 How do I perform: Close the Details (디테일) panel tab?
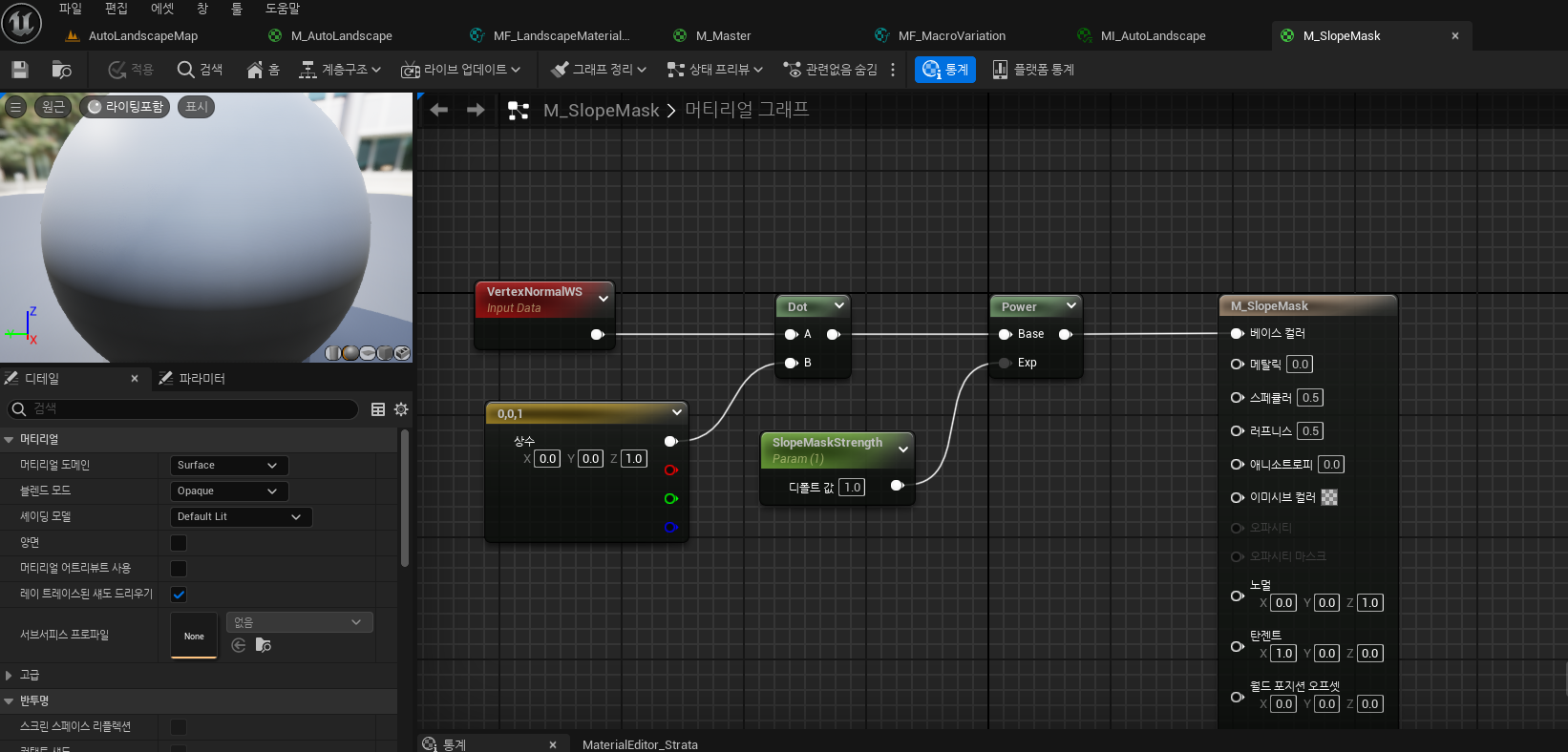point(135,379)
